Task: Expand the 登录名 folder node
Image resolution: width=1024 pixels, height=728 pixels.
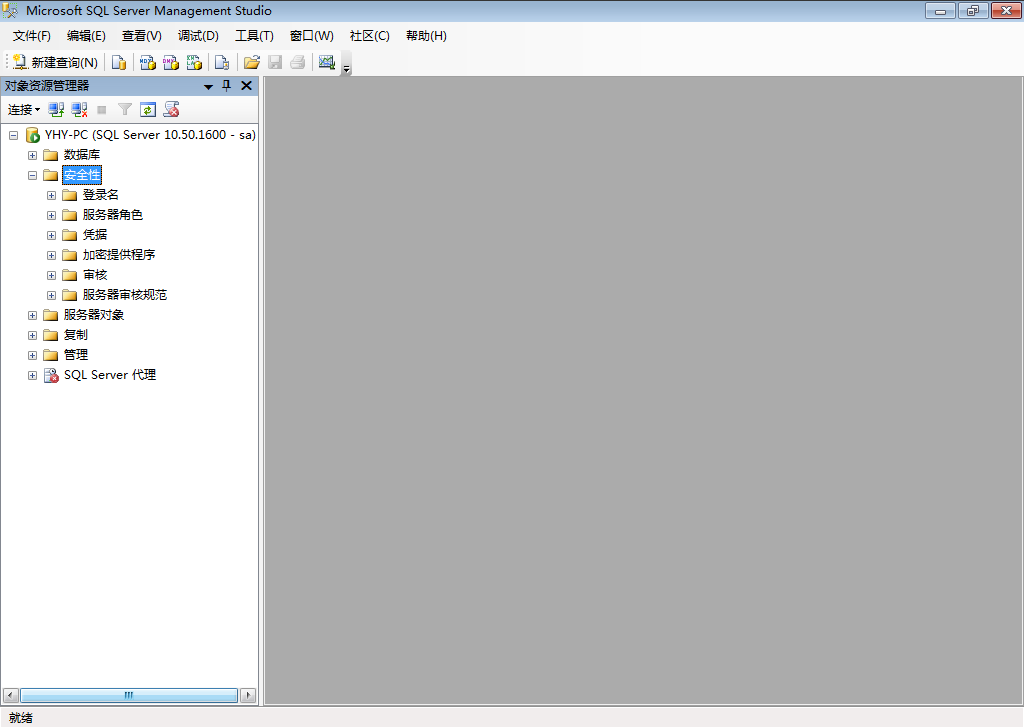Action: [51, 195]
